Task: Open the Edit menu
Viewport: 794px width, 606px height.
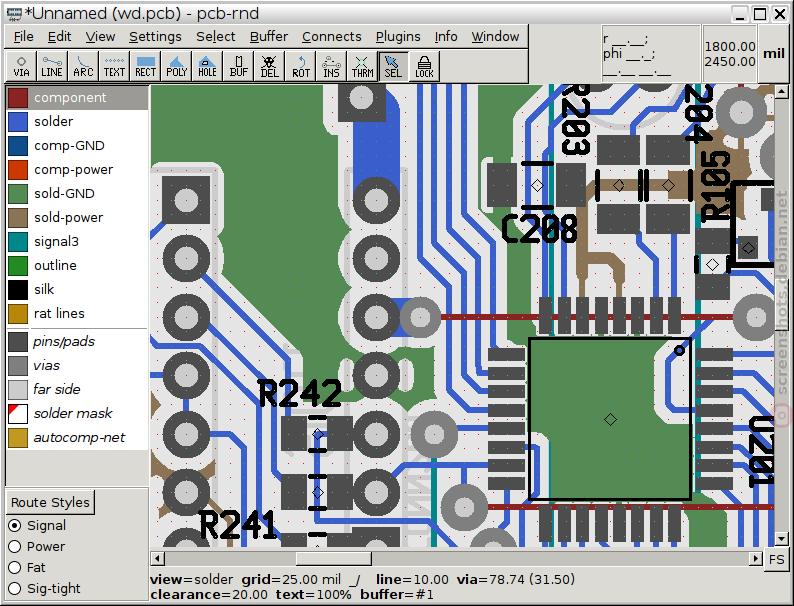Action: [x=59, y=36]
